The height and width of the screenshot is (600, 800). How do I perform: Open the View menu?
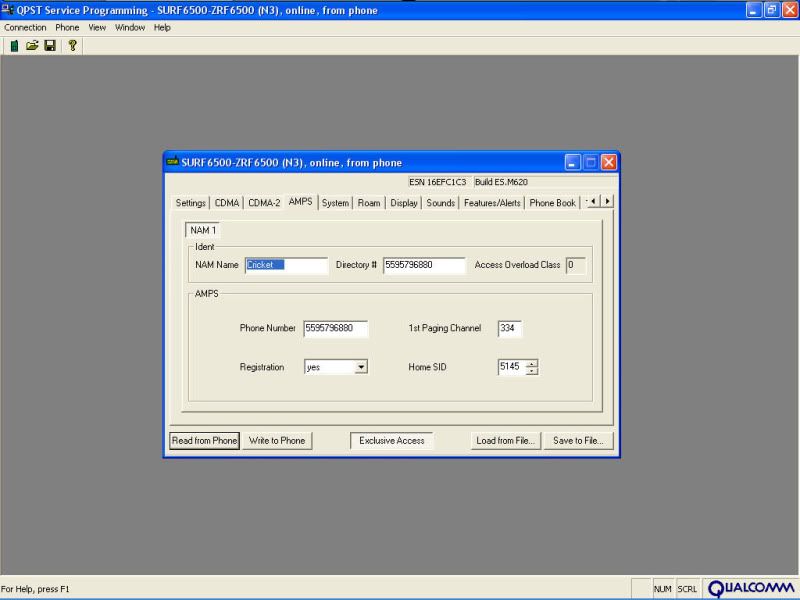click(97, 28)
